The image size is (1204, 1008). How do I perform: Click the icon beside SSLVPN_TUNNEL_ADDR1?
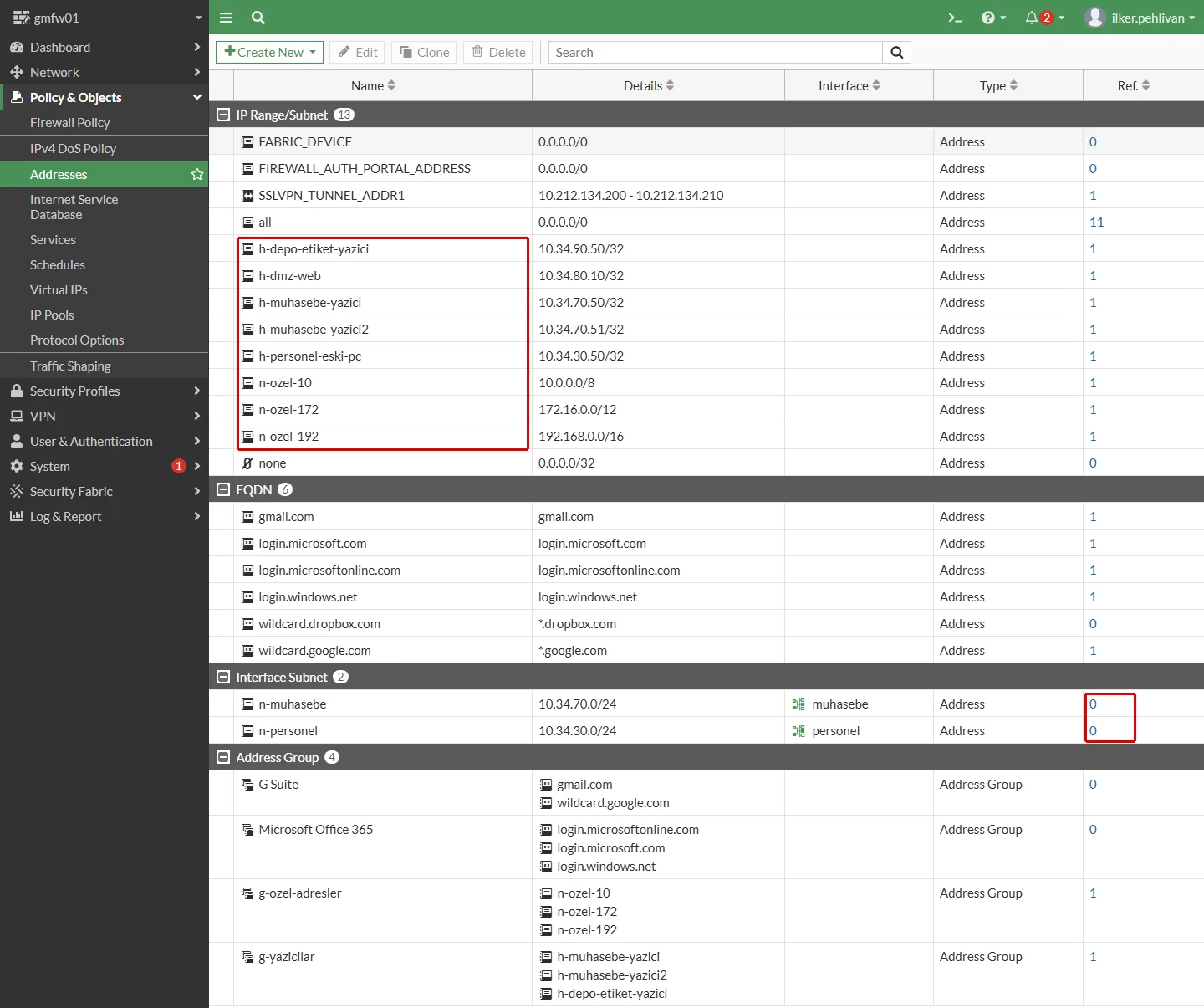coord(247,196)
